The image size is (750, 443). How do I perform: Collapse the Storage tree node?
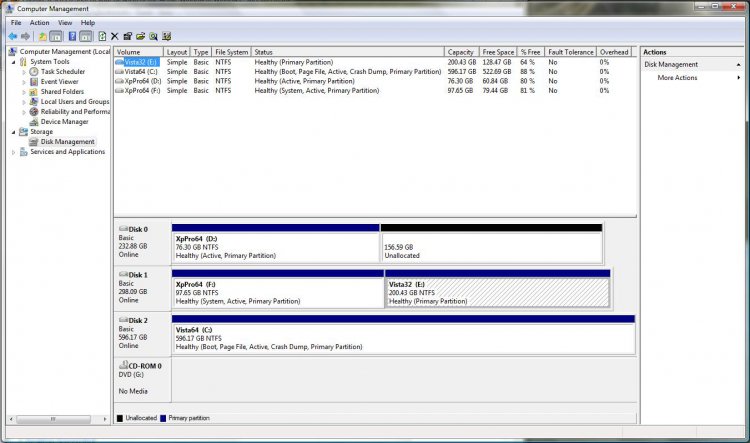point(13,133)
